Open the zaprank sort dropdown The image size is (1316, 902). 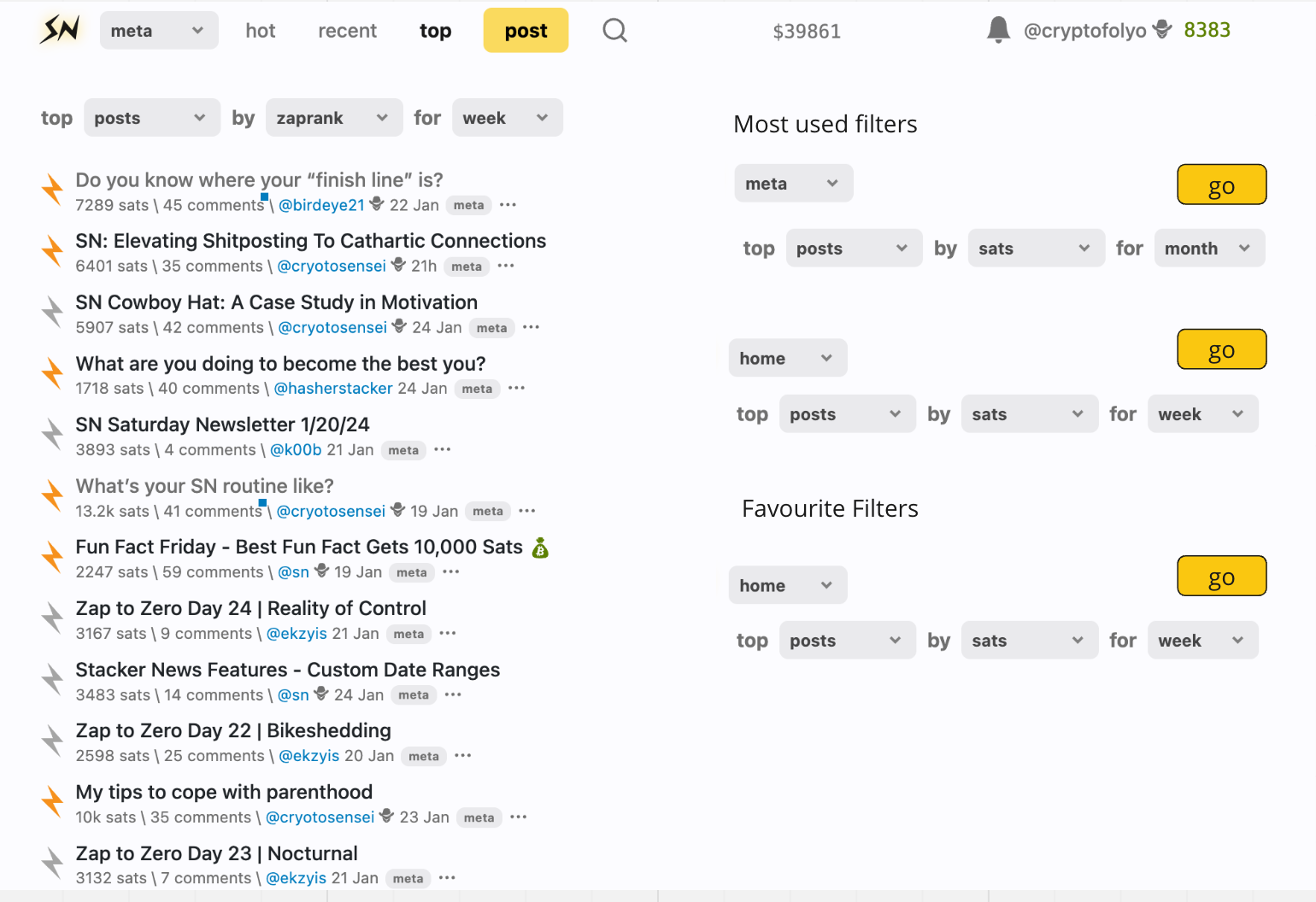point(333,118)
